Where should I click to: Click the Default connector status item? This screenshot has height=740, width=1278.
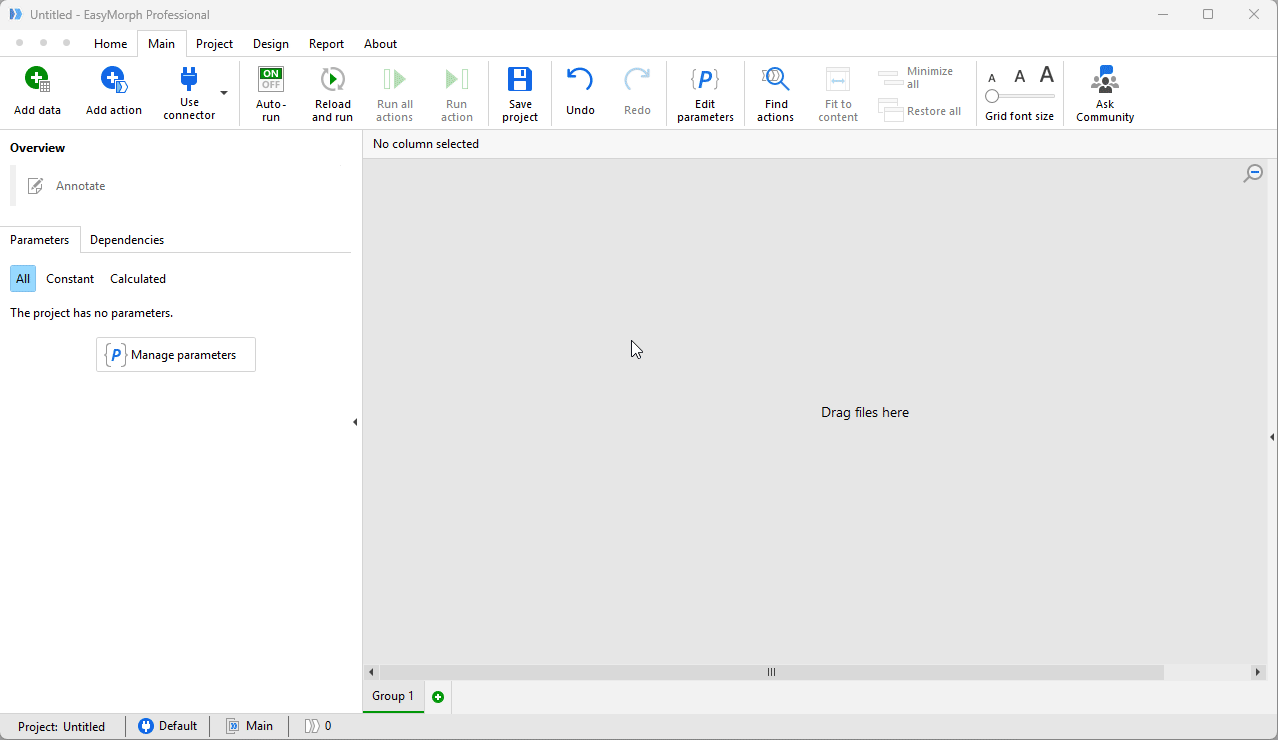[167, 726]
